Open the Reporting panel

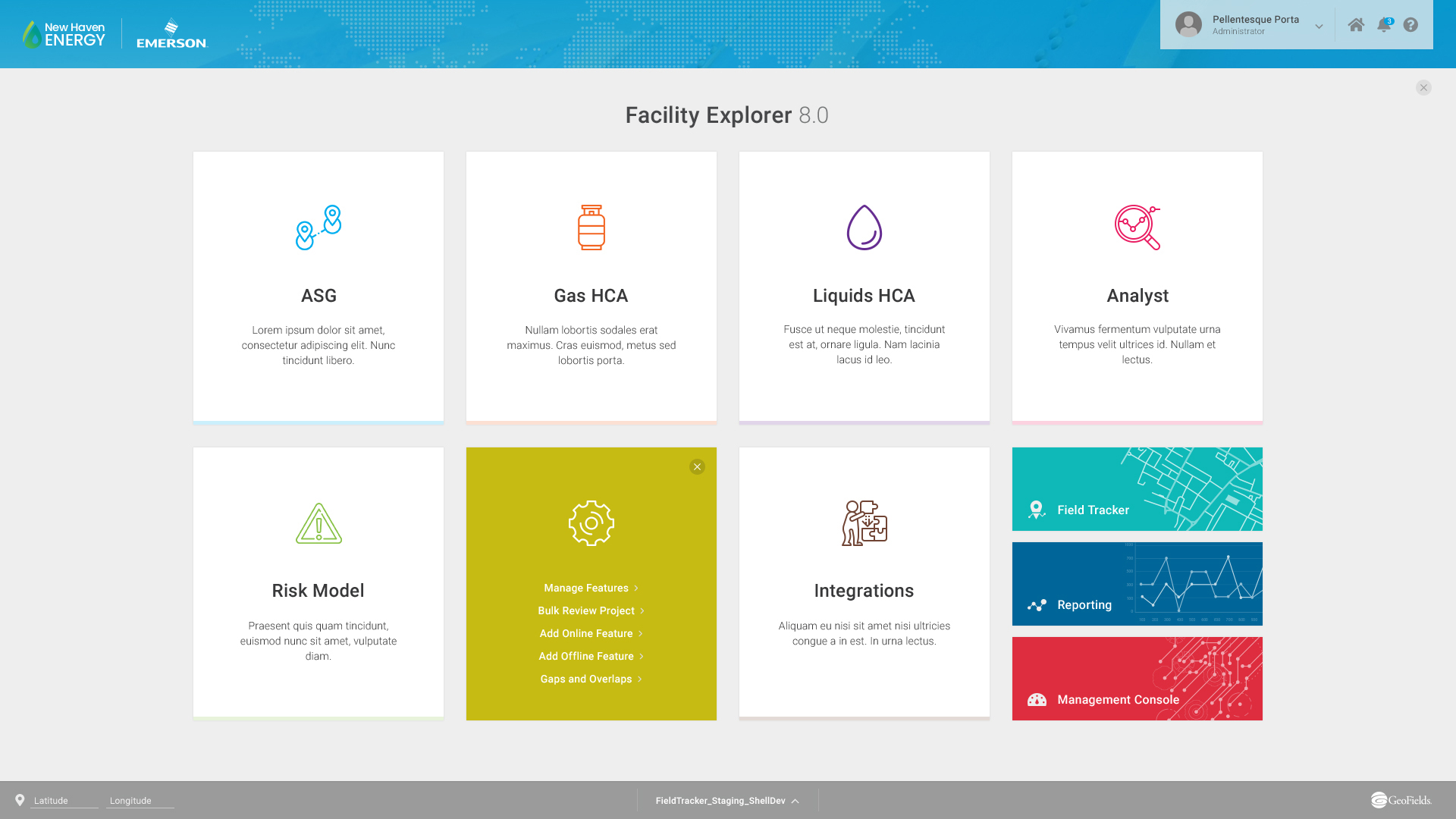pyautogui.click(x=1137, y=583)
